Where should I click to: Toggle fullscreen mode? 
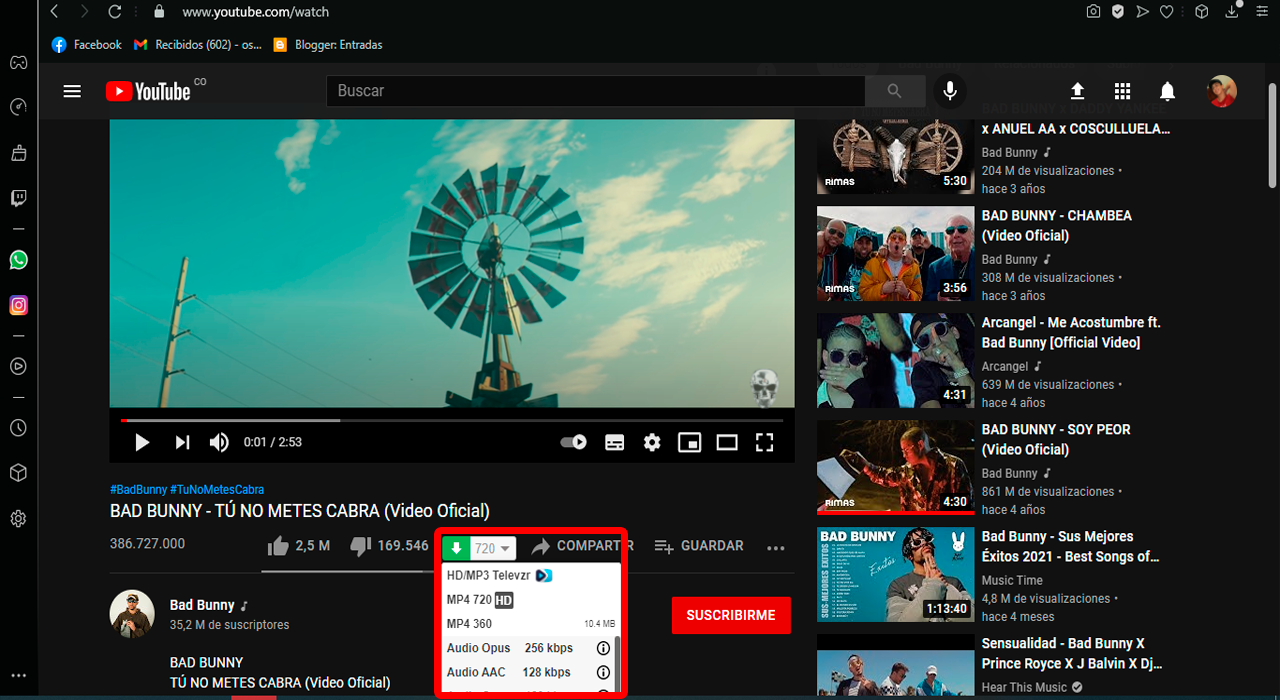click(x=764, y=442)
